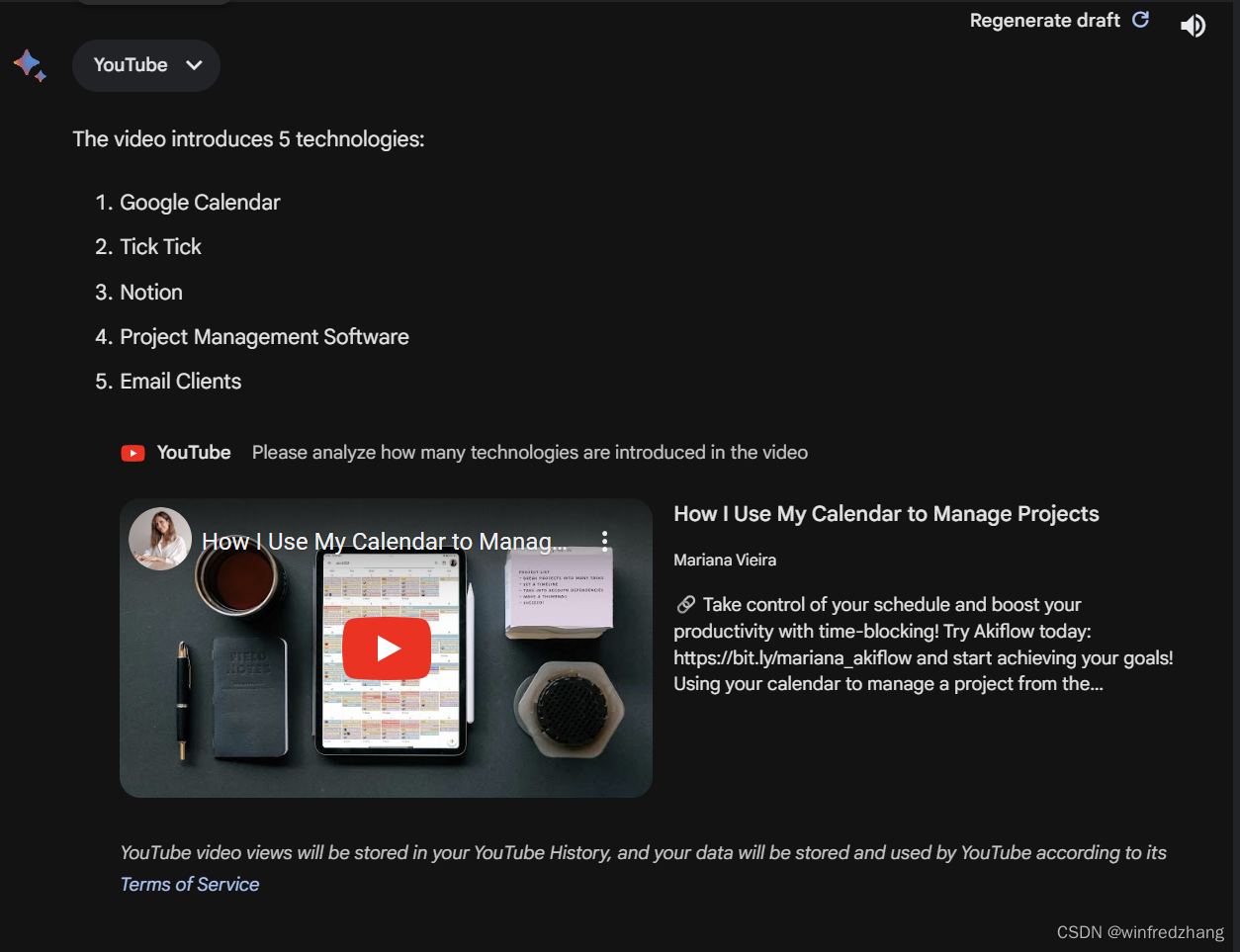Screen dimensions: 1240x952
Task: Select the 'Notion' list item
Action: (x=151, y=293)
